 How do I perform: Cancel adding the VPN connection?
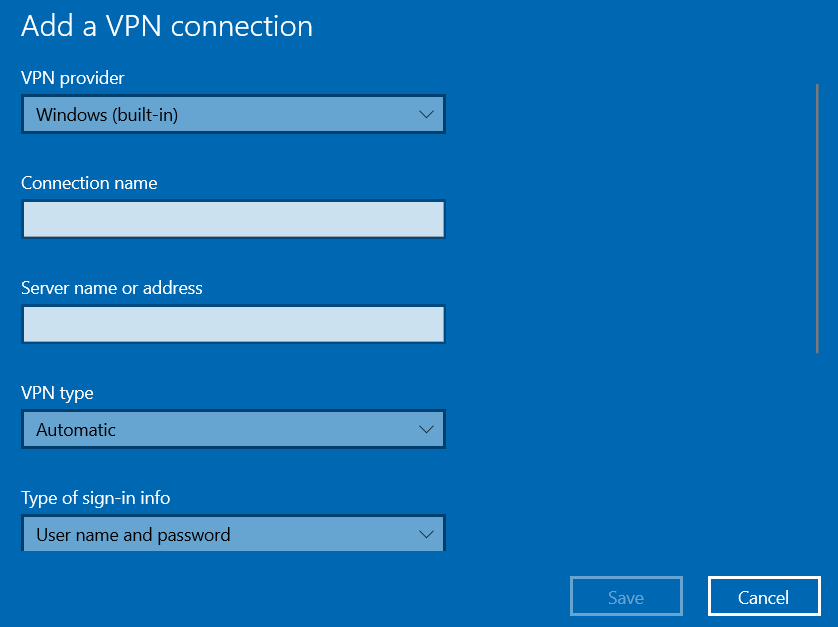pos(764,596)
